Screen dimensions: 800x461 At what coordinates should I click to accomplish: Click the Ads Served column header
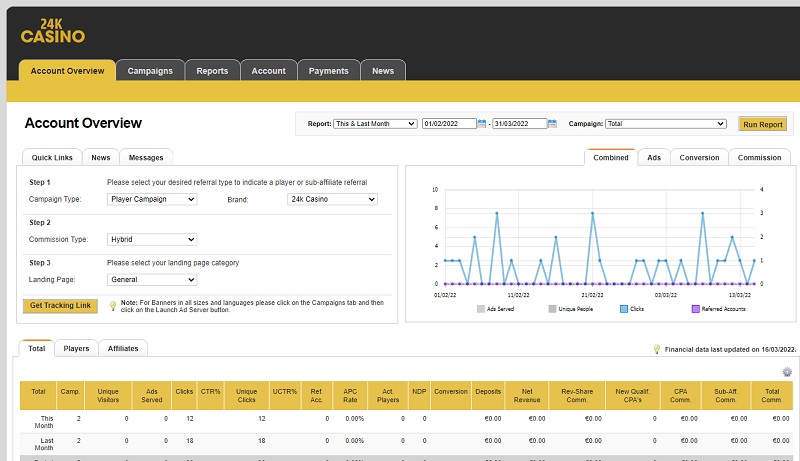(x=152, y=396)
